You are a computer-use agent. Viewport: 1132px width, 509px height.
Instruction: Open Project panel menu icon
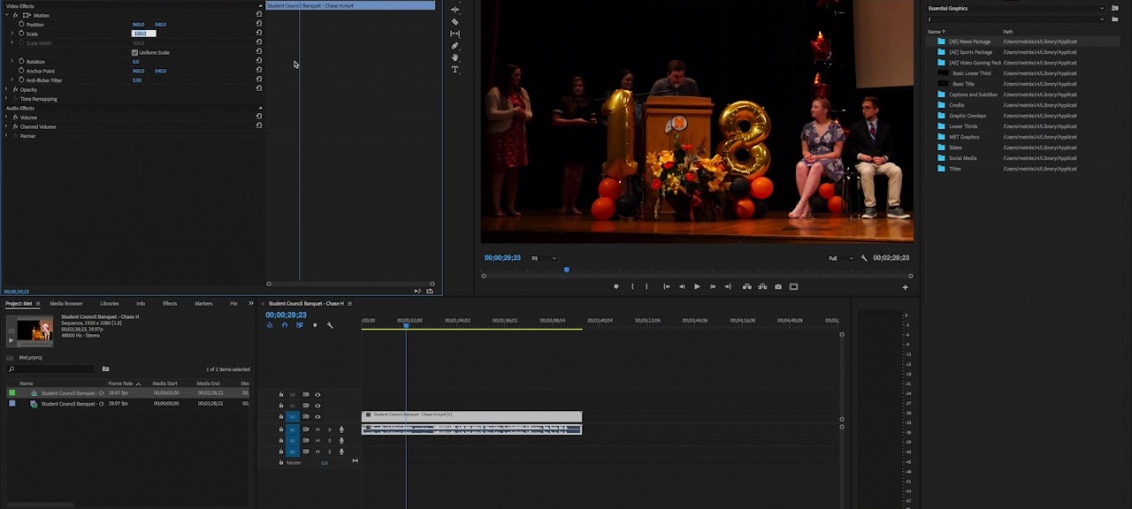click(38, 304)
